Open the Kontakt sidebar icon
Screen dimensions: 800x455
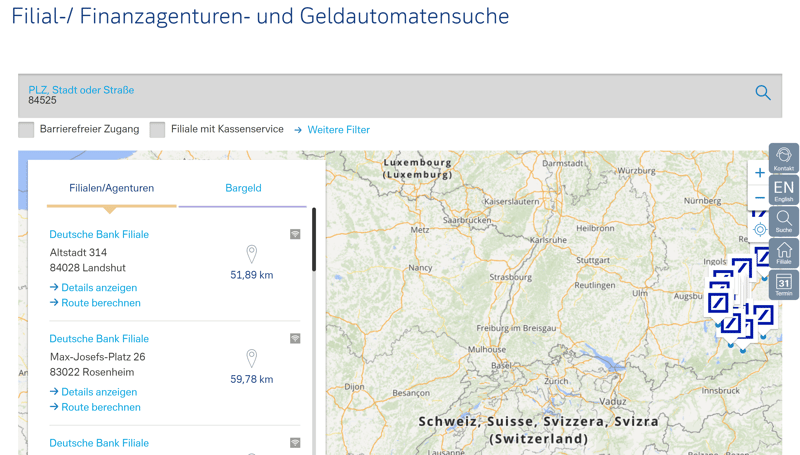(x=783, y=158)
